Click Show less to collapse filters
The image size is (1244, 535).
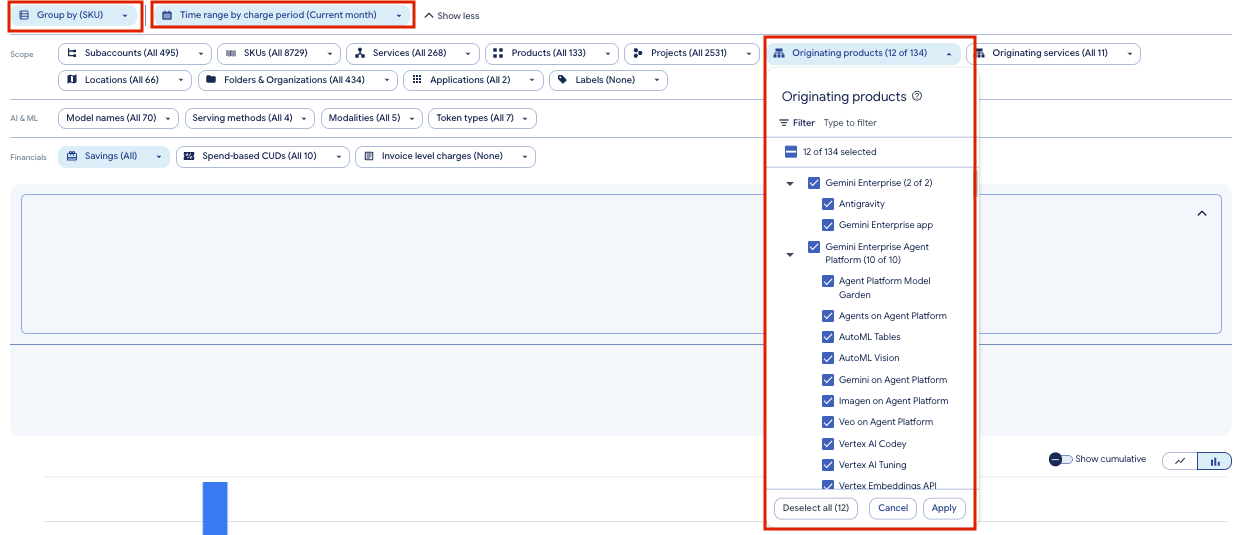point(452,16)
